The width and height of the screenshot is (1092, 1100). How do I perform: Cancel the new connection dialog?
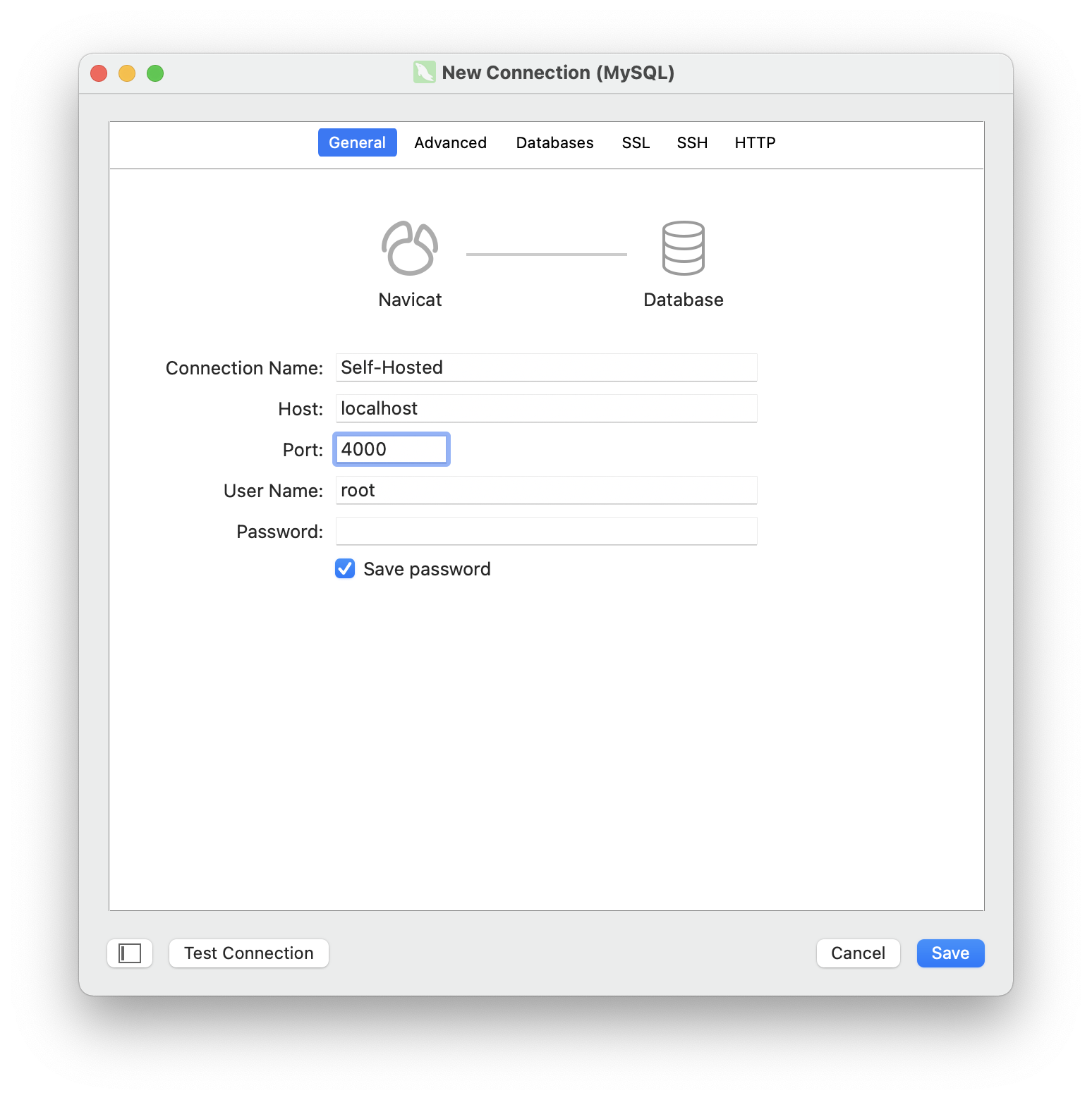point(858,953)
